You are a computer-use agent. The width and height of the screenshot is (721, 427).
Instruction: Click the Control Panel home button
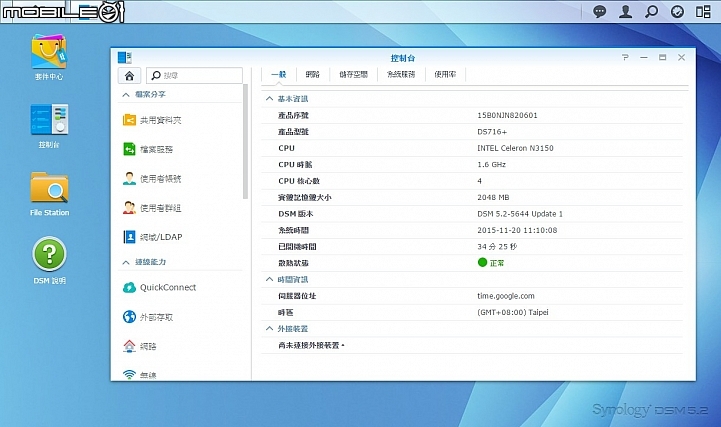tap(129, 75)
